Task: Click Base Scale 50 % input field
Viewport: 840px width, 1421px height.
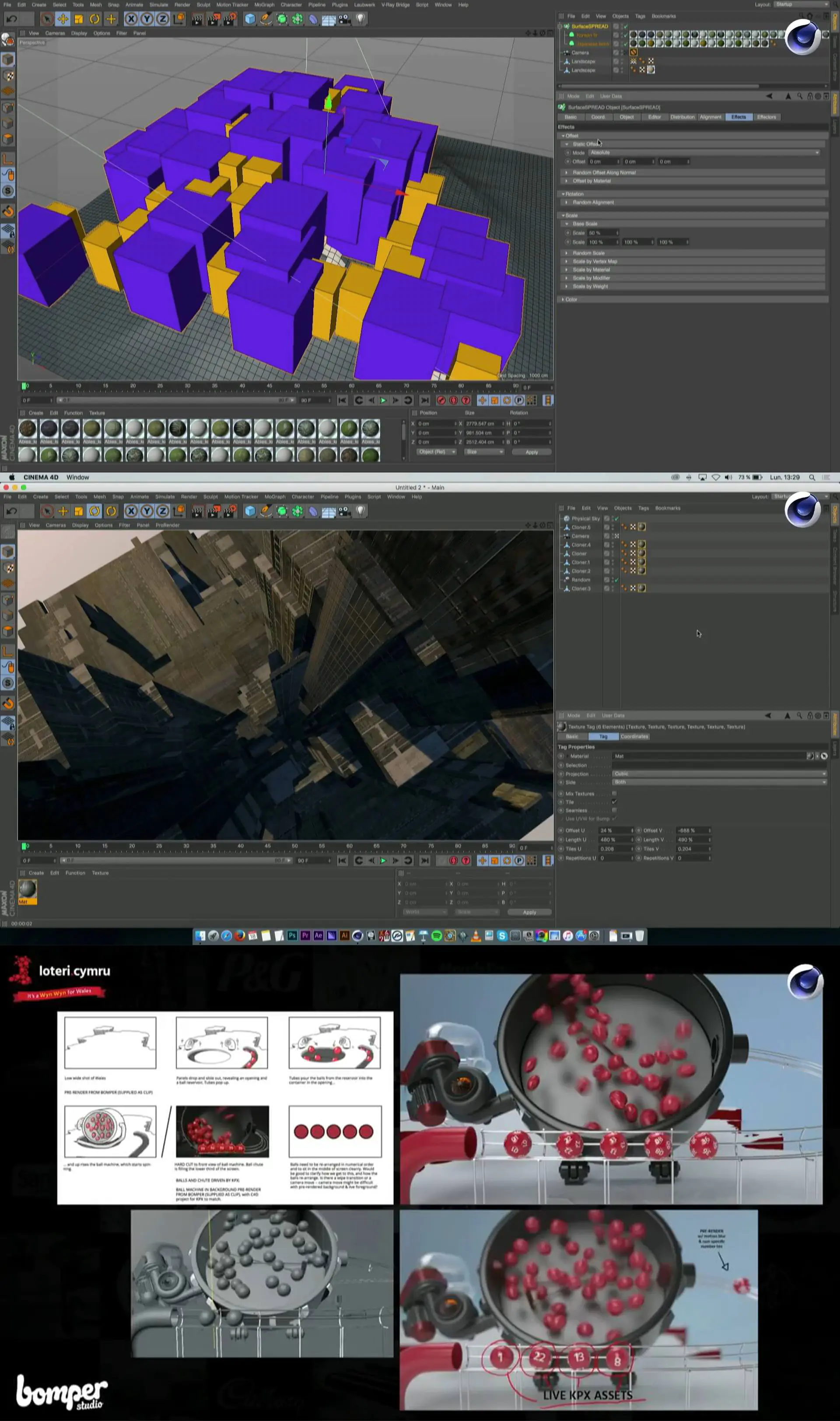Action: (603, 233)
